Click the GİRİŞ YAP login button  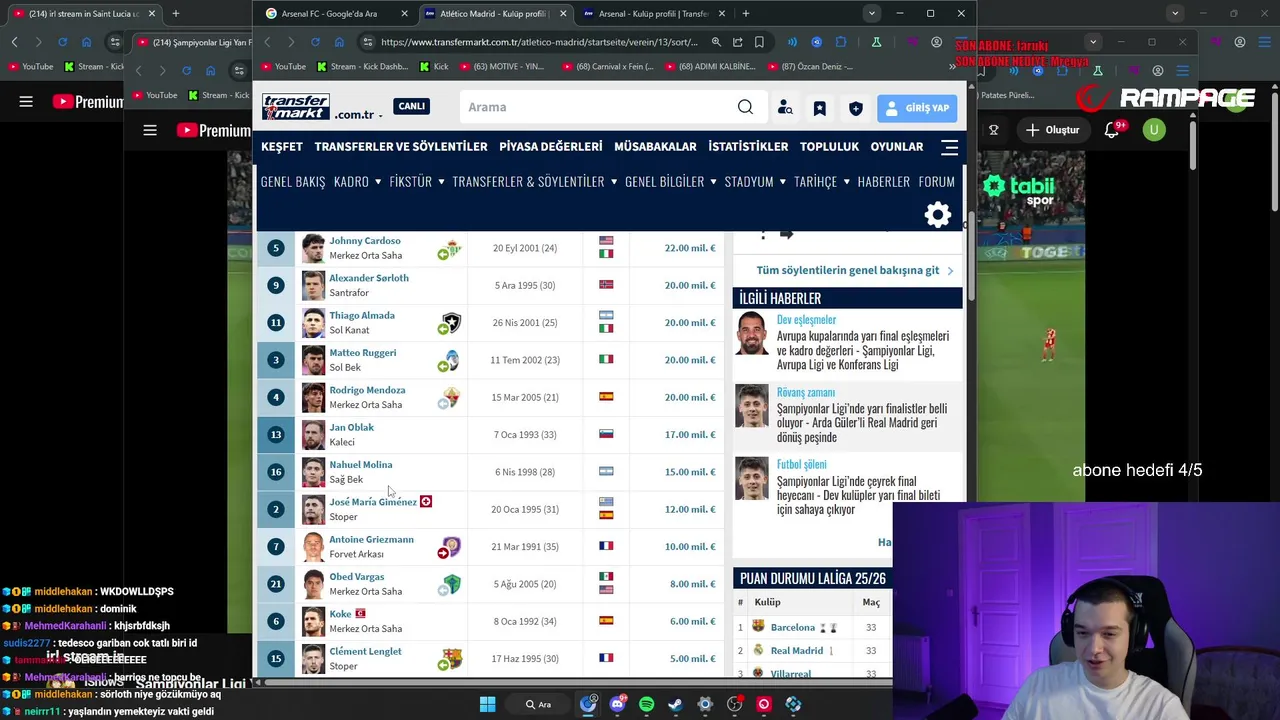[917, 108]
